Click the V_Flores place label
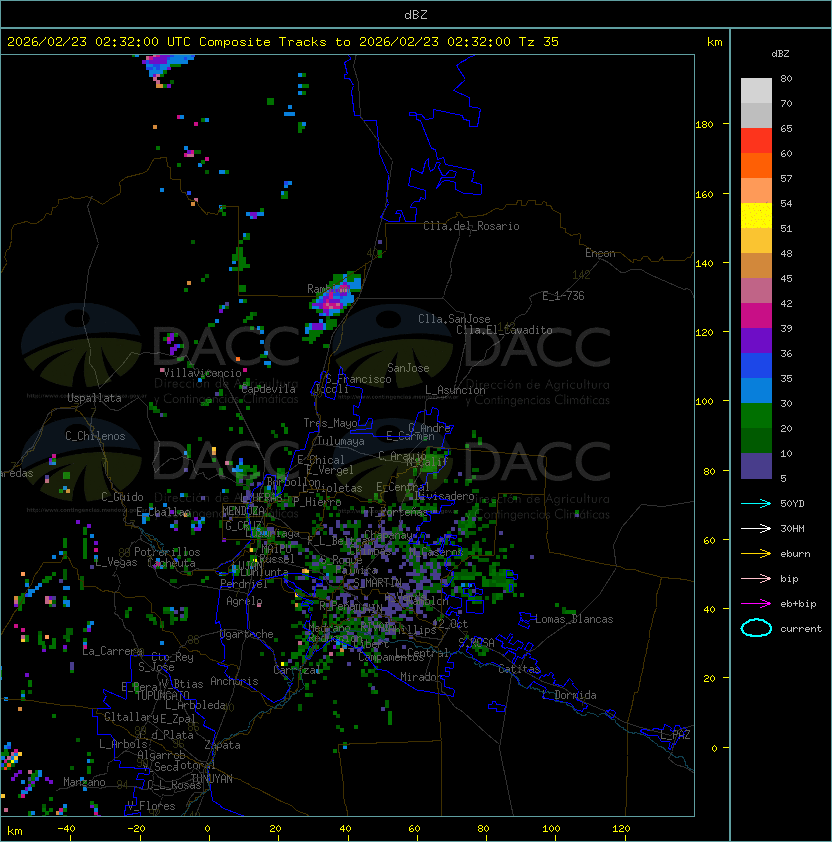The image size is (832, 842). coord(151,806)
